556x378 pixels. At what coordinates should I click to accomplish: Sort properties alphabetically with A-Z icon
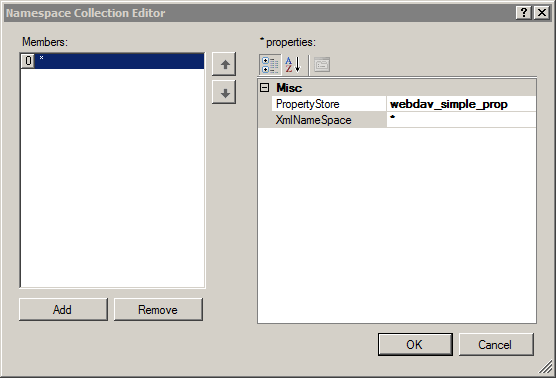pos(294,65)
